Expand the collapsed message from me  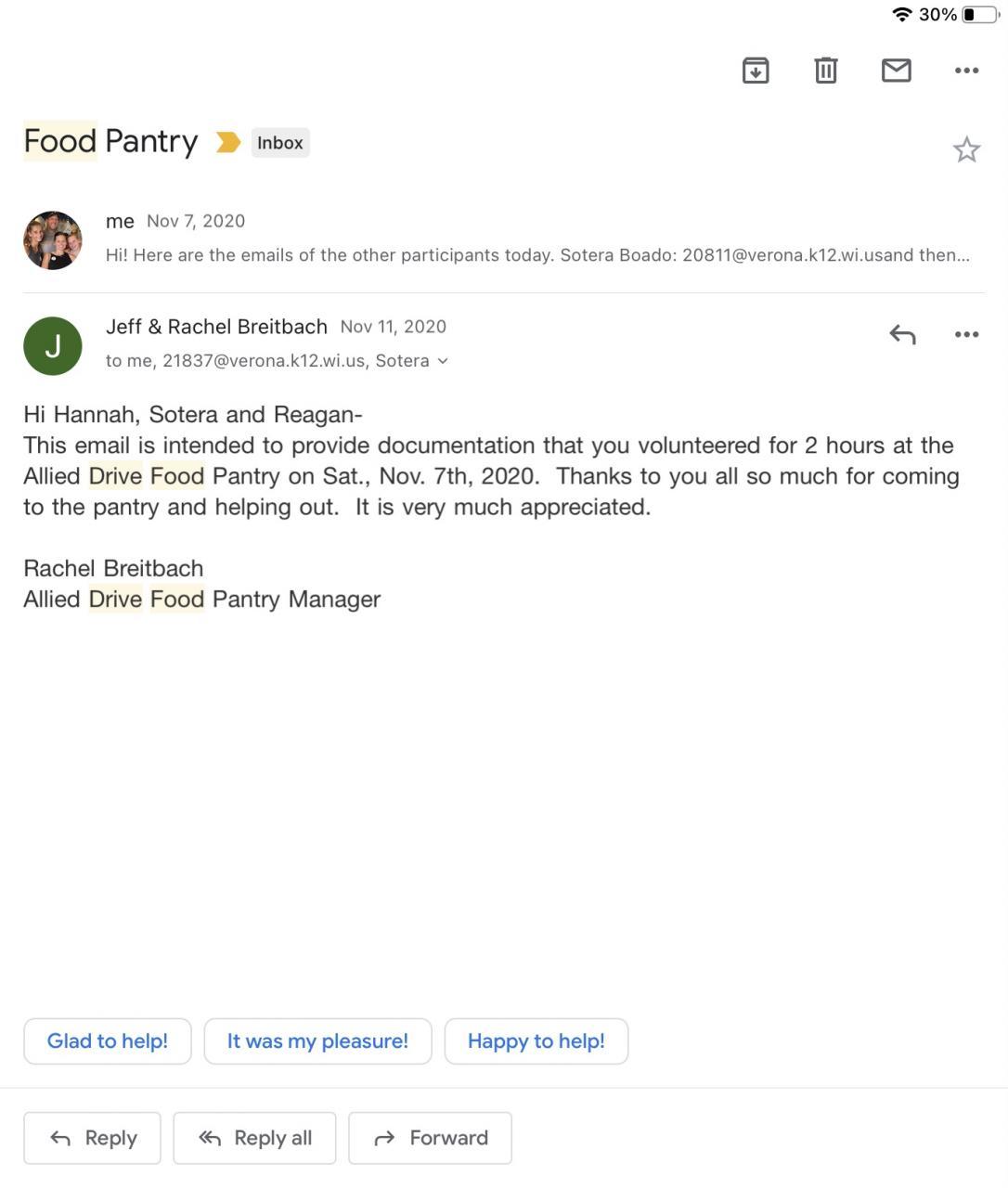point(536,254)
